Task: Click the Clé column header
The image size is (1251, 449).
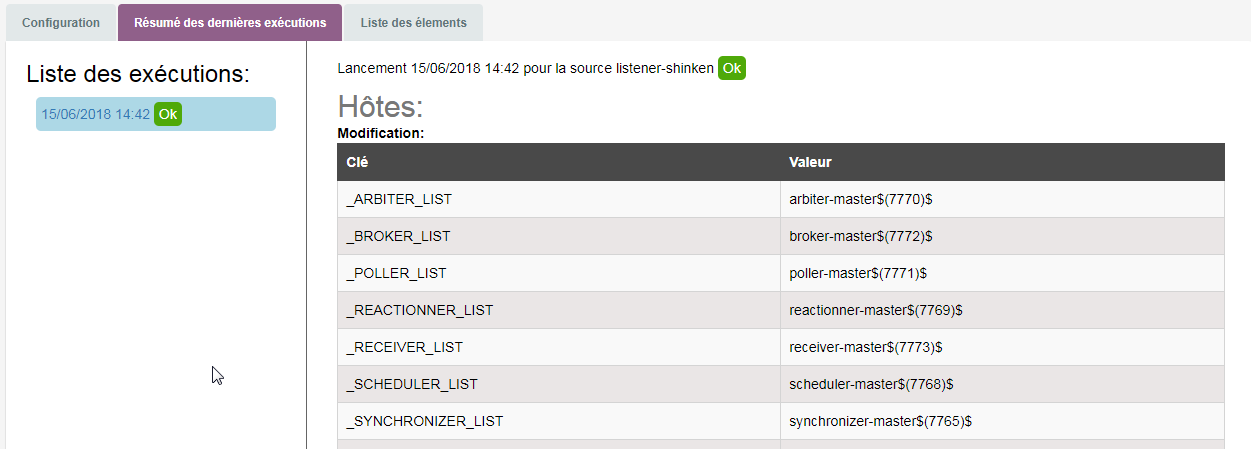Action: [358, 162]
